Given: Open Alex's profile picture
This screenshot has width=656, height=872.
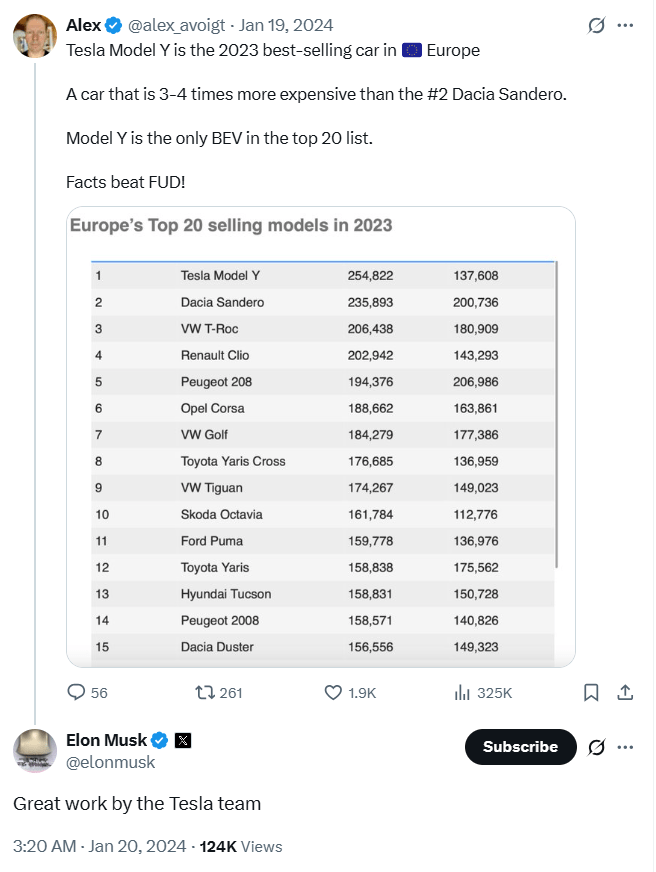Looking at the screenshot, I should coord(34,35).
